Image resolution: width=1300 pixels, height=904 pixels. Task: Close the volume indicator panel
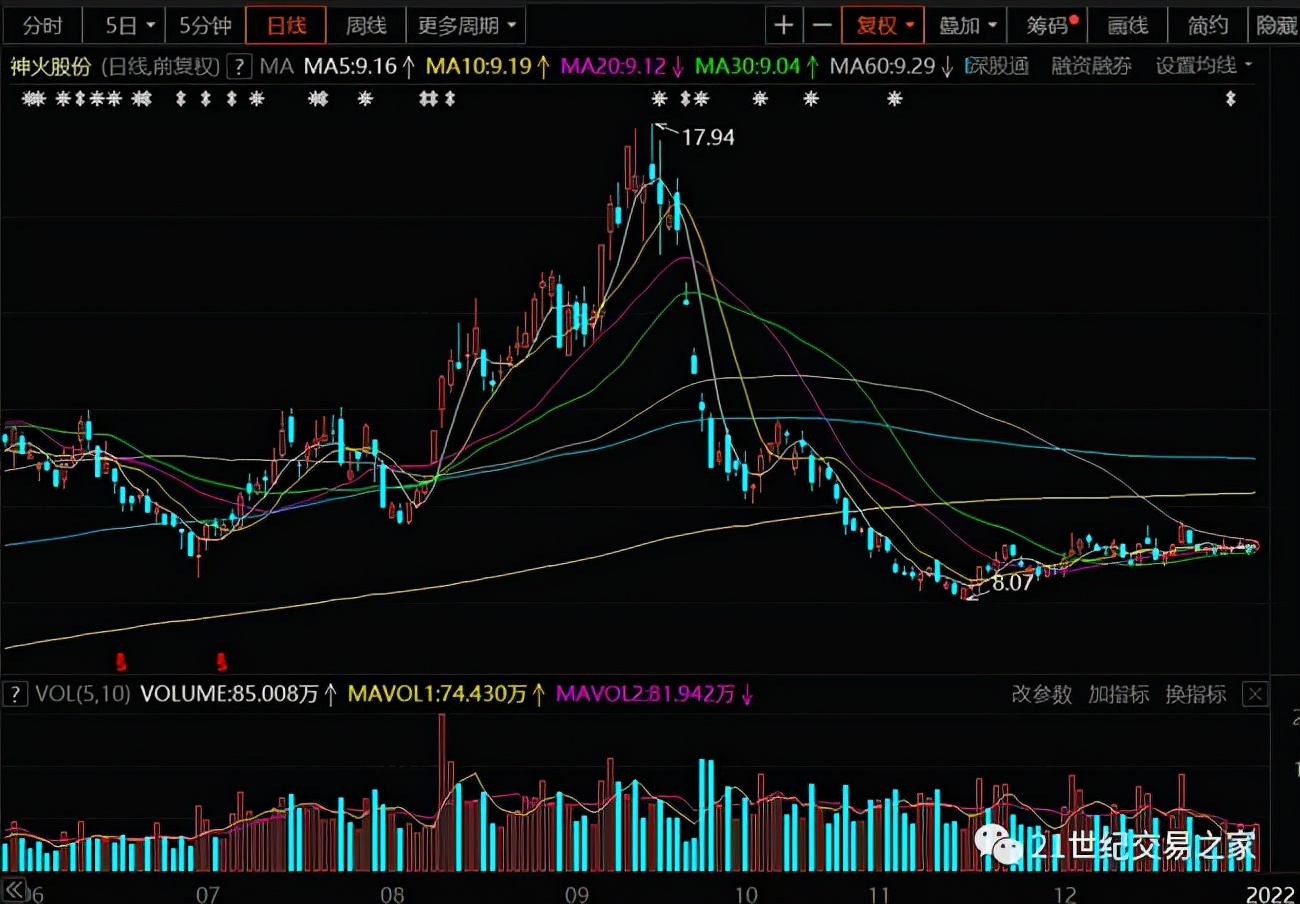tap(1255, 694)
